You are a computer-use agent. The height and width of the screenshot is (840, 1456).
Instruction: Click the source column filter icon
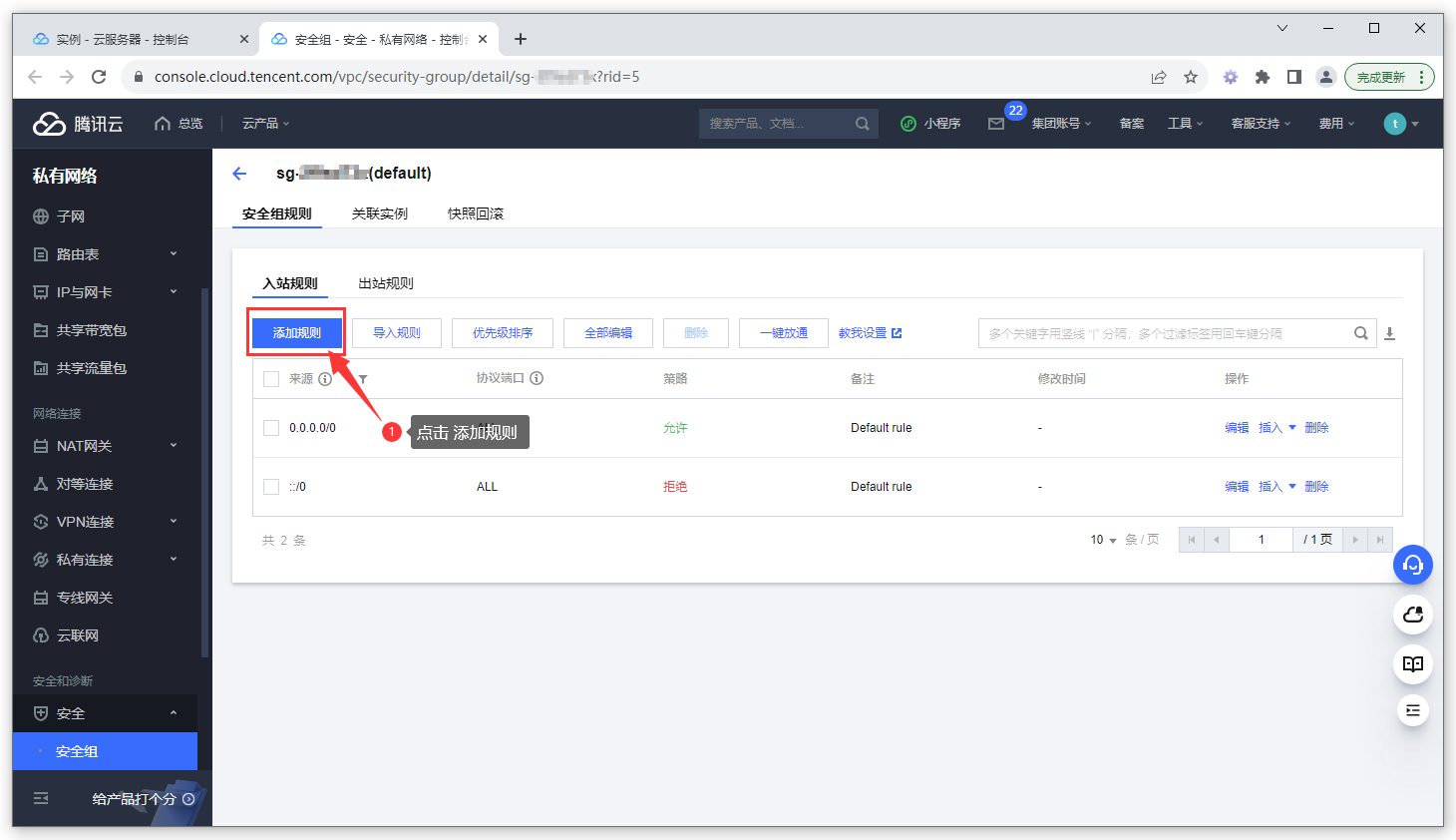tap(363, 379)
